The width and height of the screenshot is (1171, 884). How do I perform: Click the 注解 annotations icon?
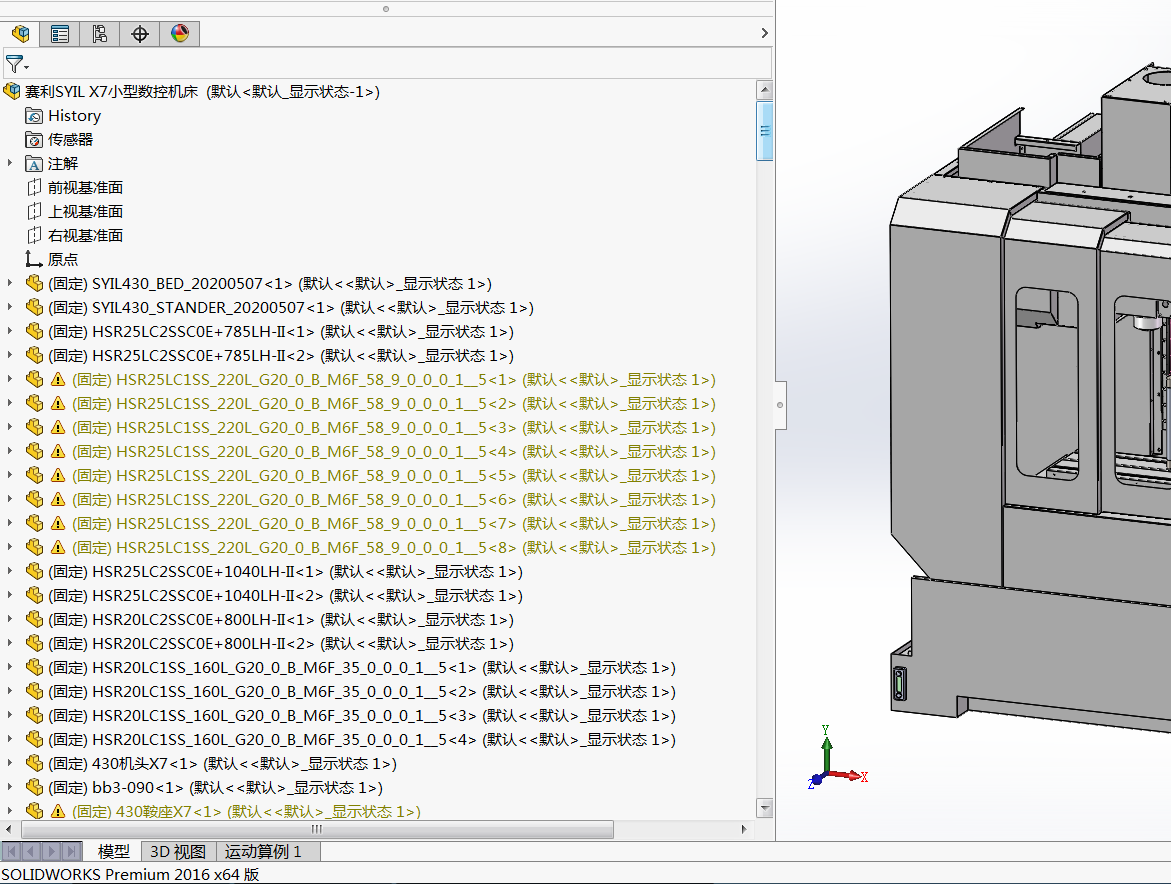coord(34,164)
